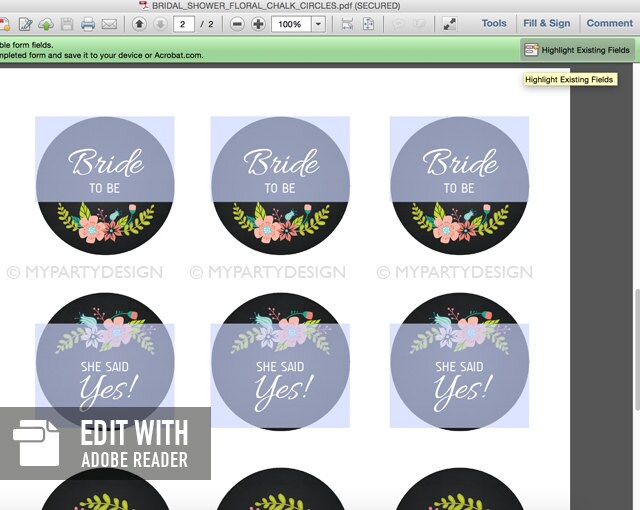Enter read mode with the expand arrows icon
Screen dimensions: 640x510
pyautogui.click(x=449, y=24)
